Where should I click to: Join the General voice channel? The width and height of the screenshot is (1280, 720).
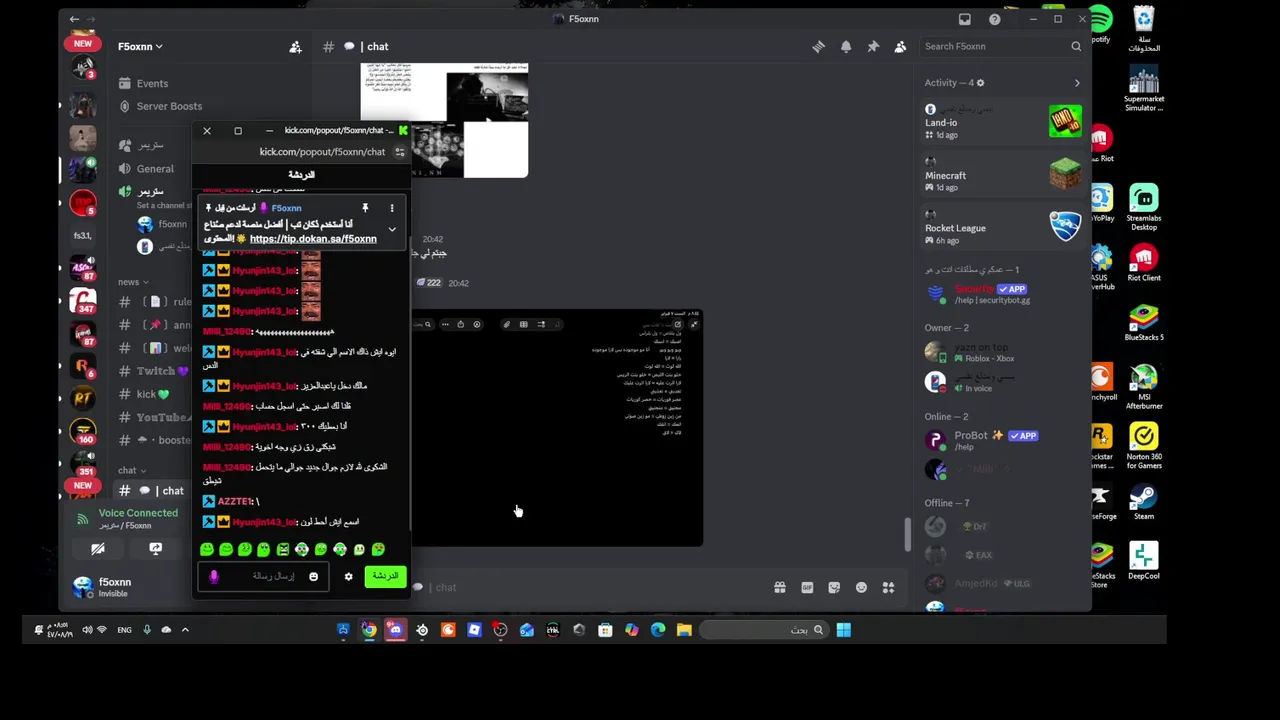pos(155,169)
